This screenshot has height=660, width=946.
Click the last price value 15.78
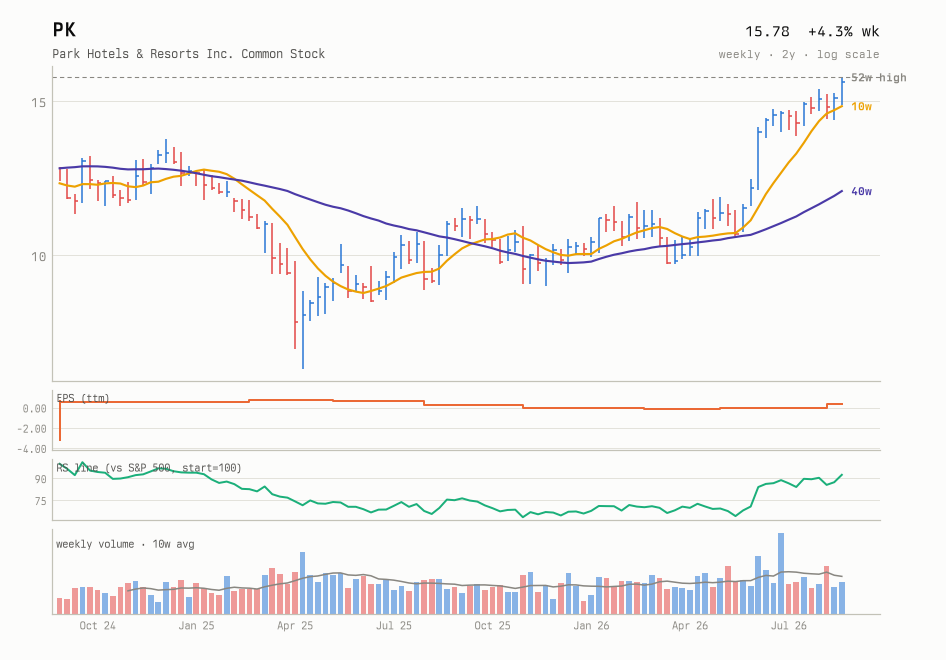tap(767, 31)
